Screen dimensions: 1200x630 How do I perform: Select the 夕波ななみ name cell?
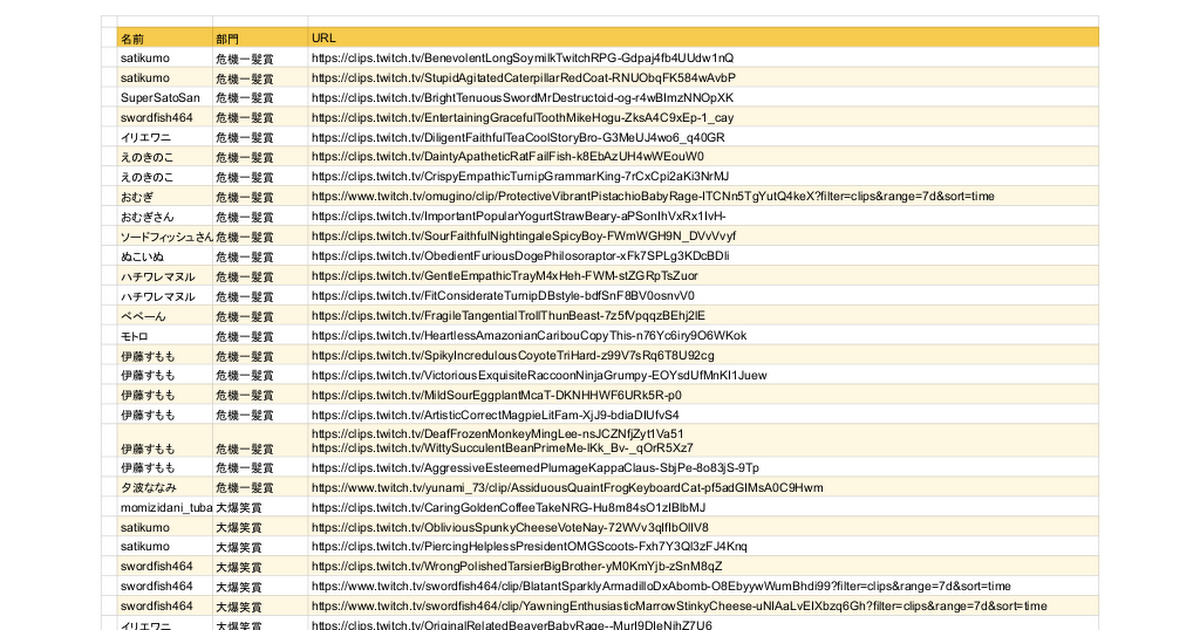click(x=164, y=488)
